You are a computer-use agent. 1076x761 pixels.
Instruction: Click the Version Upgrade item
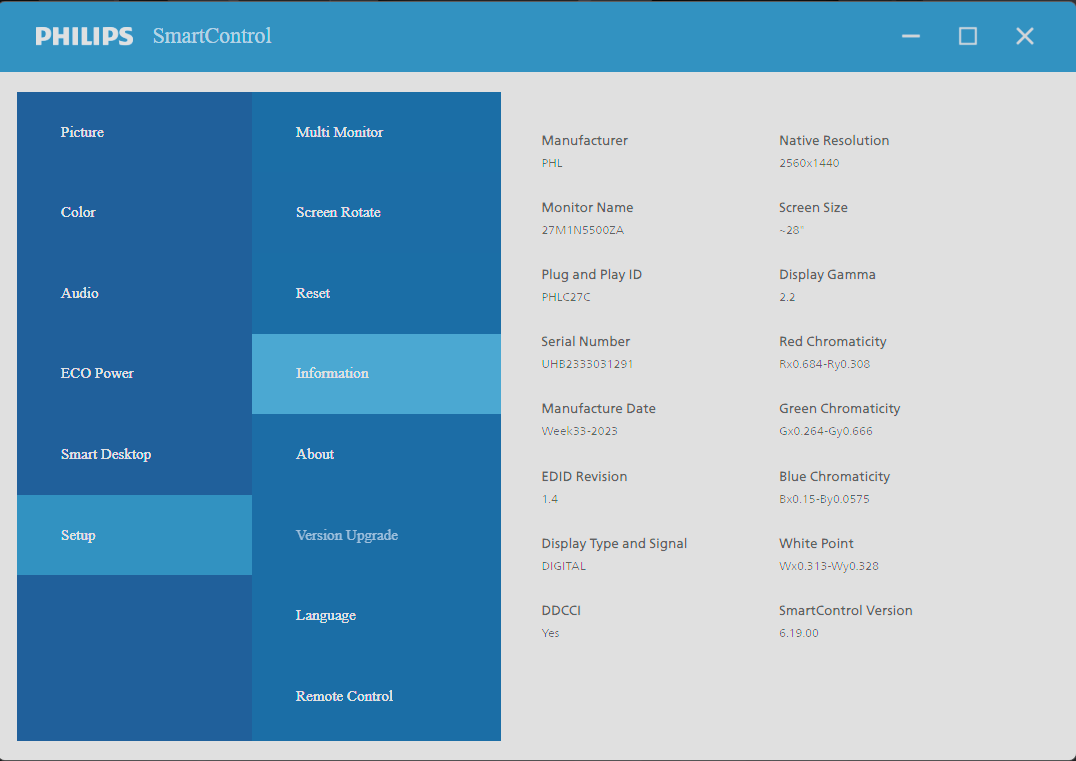click(x=376, y=535)
